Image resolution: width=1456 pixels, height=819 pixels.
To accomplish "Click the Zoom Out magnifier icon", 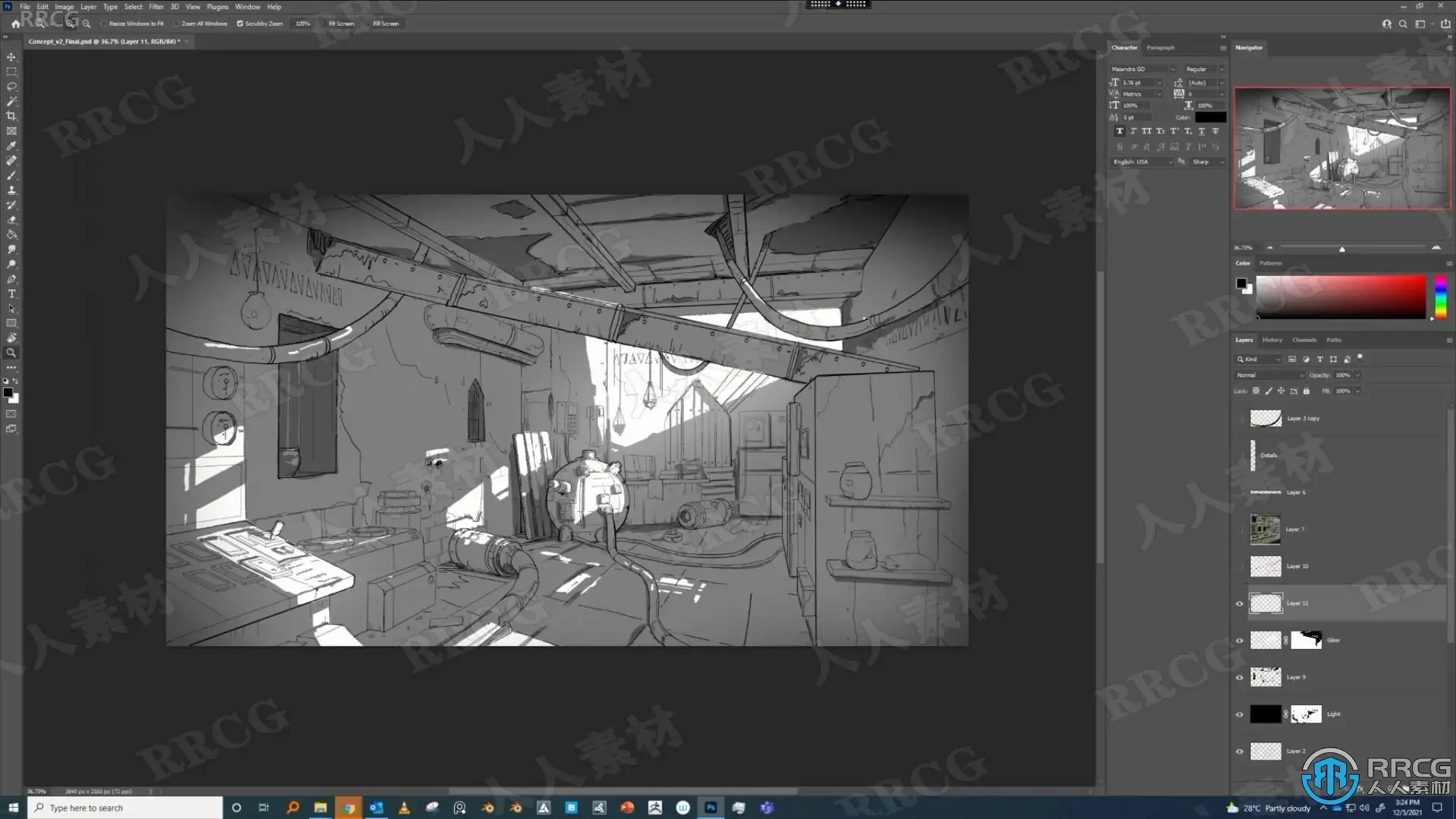I will pos(86,24).
